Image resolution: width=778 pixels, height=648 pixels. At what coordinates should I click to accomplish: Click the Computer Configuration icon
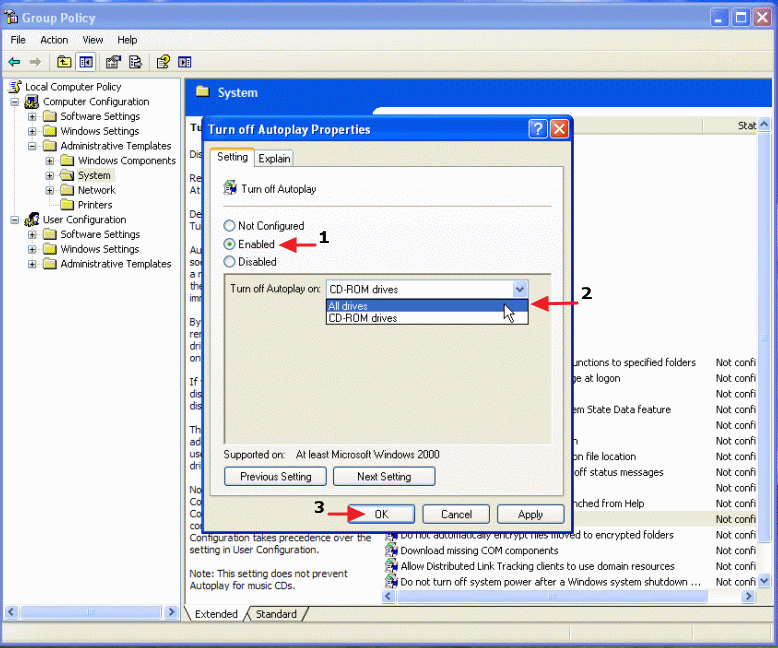[x=32, y=102]
